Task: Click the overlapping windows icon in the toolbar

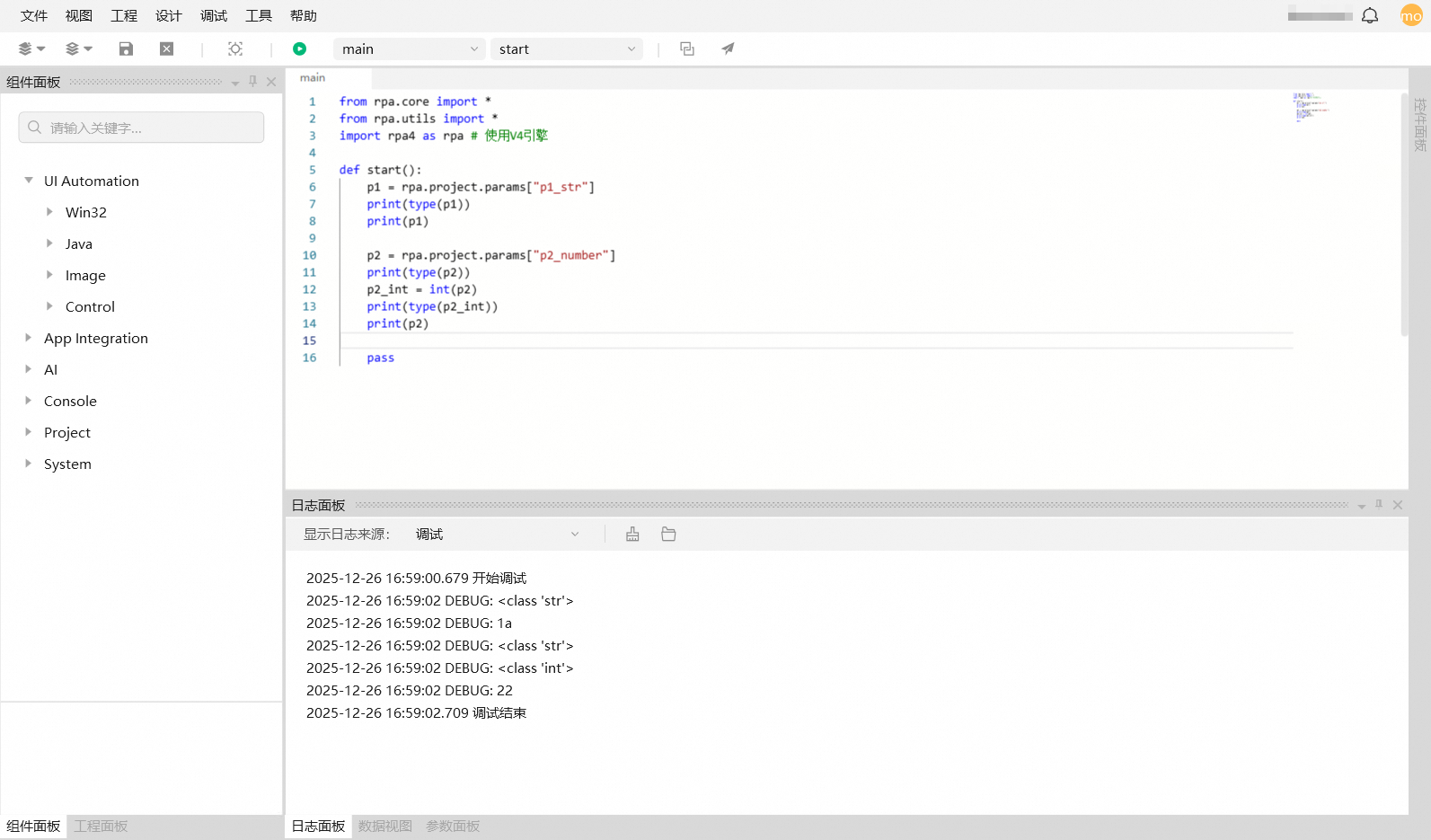Action: [687, 49]
